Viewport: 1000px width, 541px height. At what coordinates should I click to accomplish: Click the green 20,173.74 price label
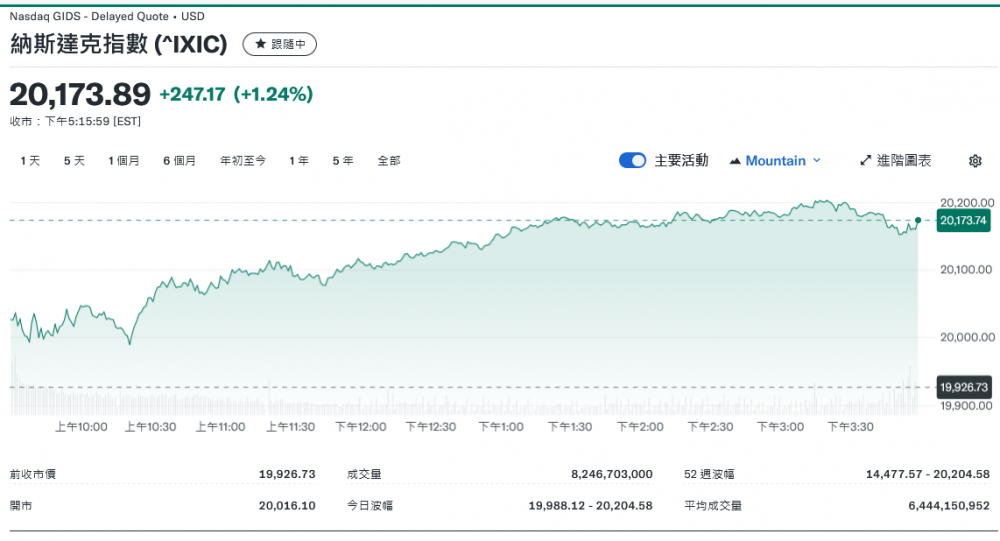[963, 221]
